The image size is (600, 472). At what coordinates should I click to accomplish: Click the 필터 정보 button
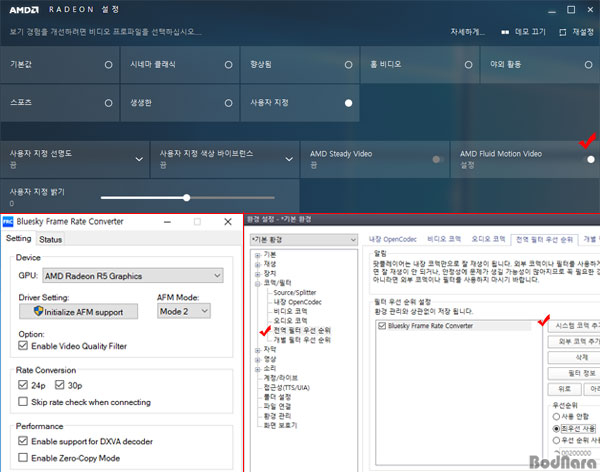[574, 373]
